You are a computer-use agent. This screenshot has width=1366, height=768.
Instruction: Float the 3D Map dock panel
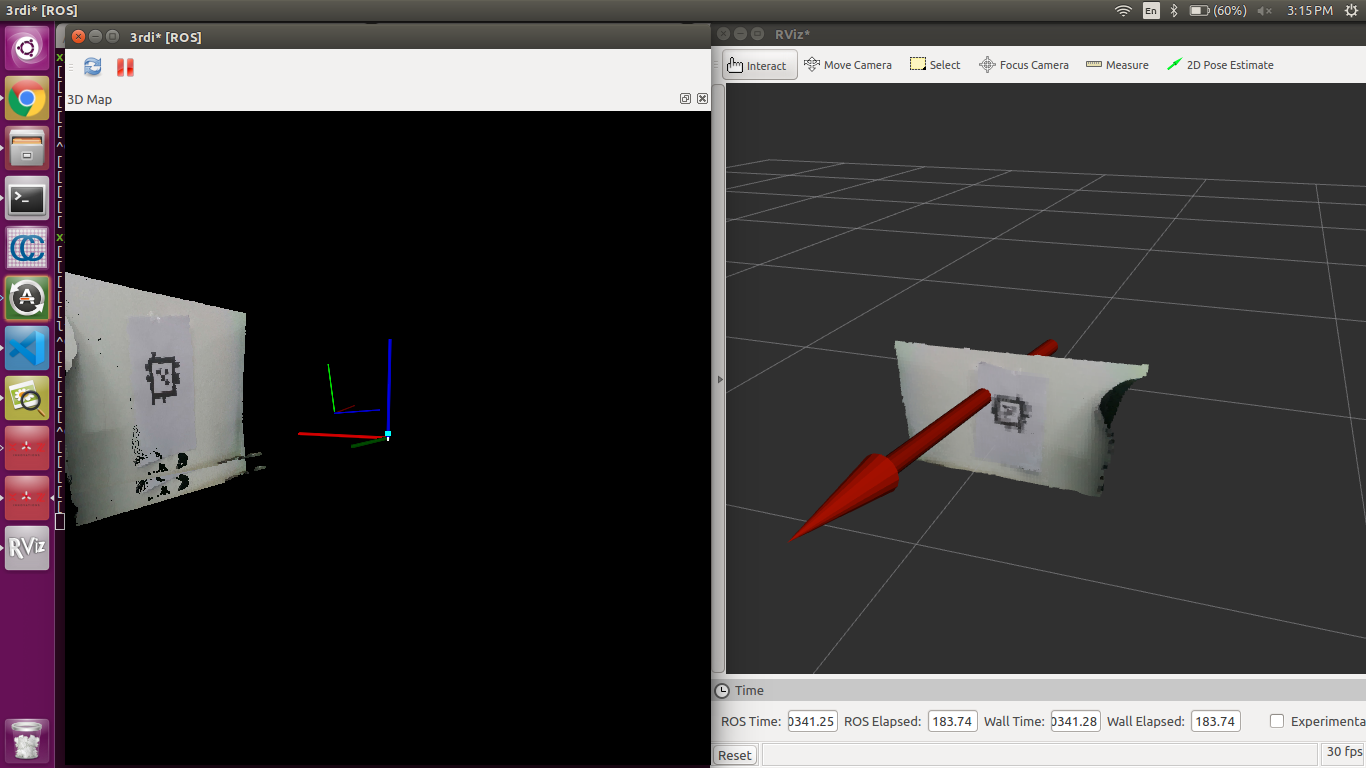[685, 99]
